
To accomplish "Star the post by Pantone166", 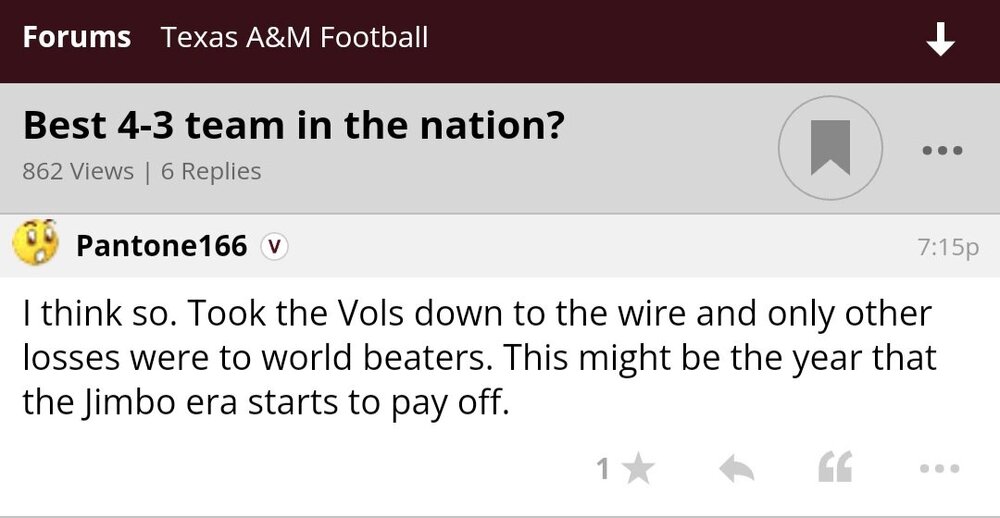I will pyautogui.click(x=638, y=469).
